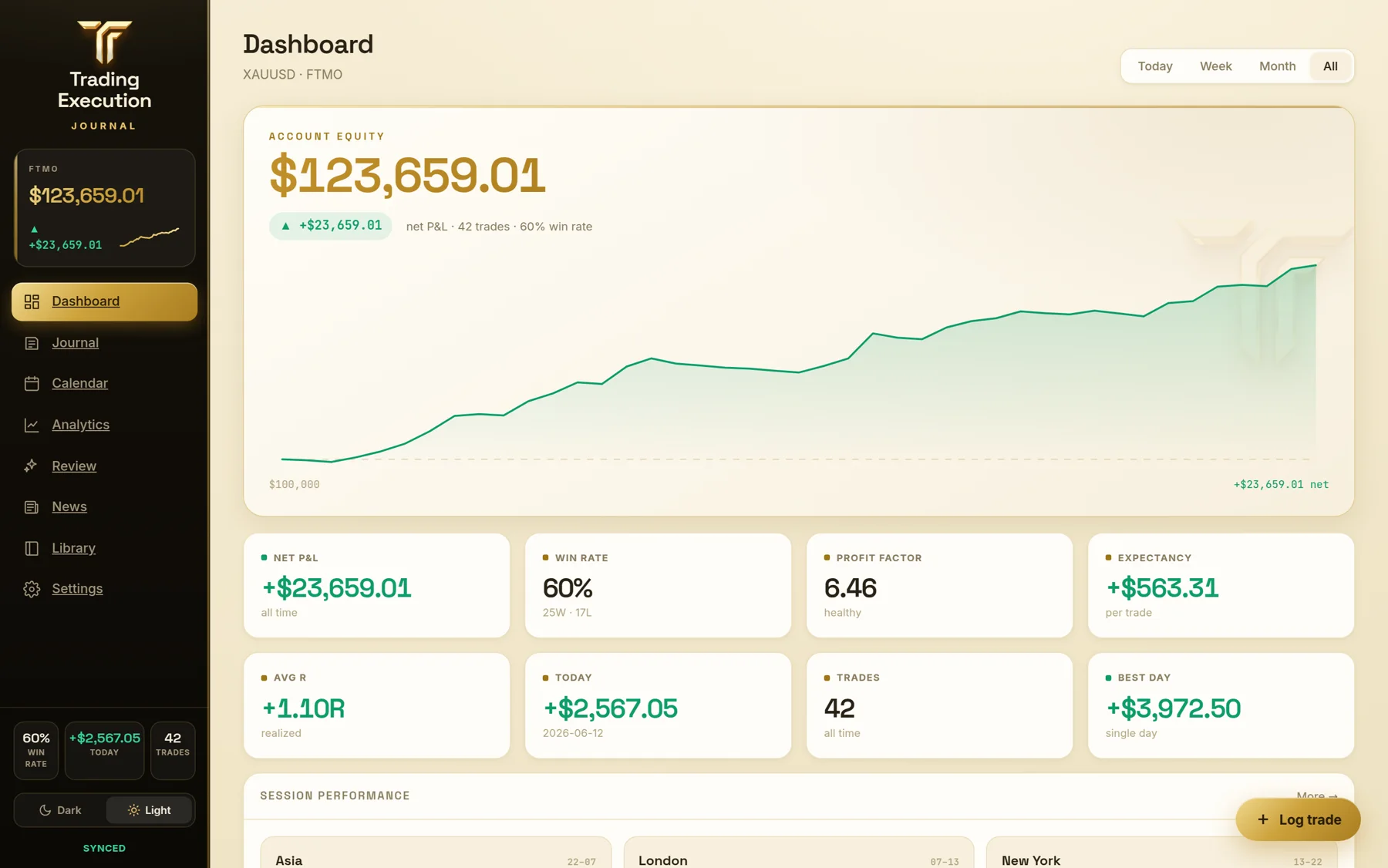The height and width of the screenshot is (868, 1388).
Task: Click the sun icon for Light theme
Action: [x=133, y=810]
